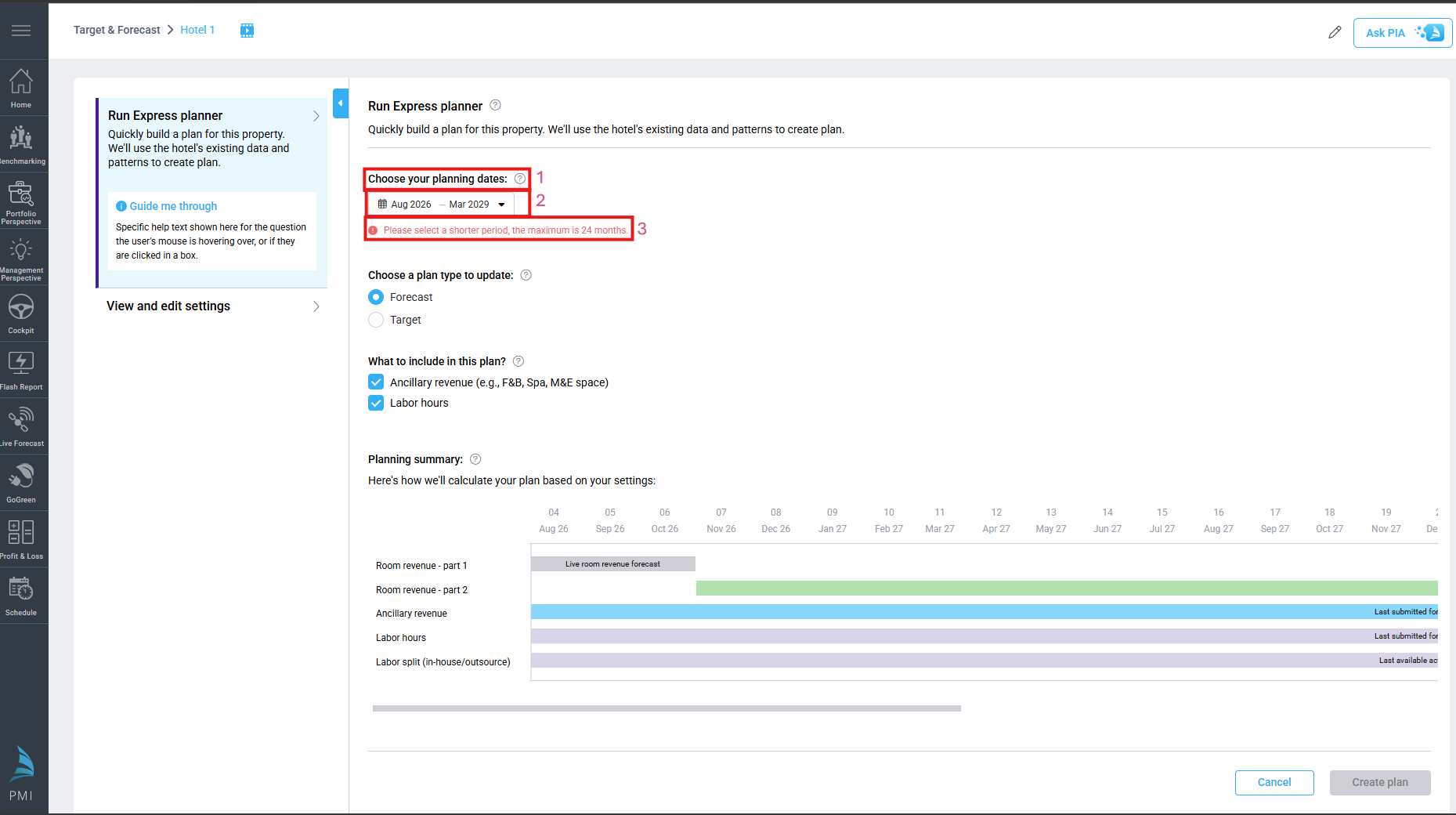Open Portfolio Perspective in sidebar
Image resolution: width=1456 pixels, height=815 pixels.
[21, 201]
